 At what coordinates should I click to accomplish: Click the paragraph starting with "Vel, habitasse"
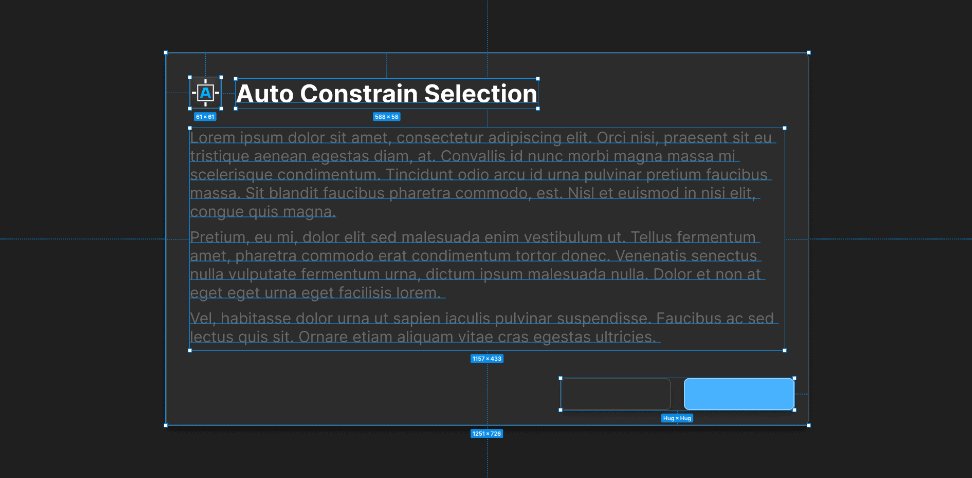pos(482,327)
